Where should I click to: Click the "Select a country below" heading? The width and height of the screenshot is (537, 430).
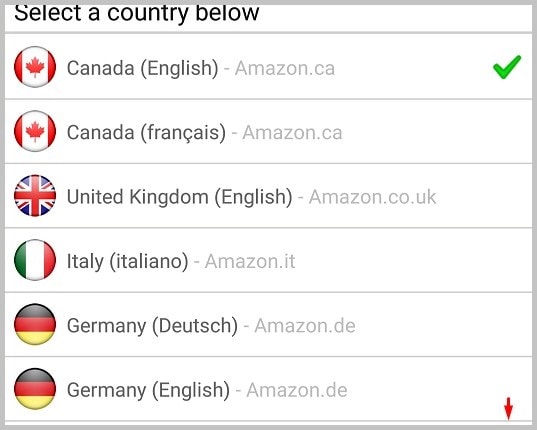(137, 13)
